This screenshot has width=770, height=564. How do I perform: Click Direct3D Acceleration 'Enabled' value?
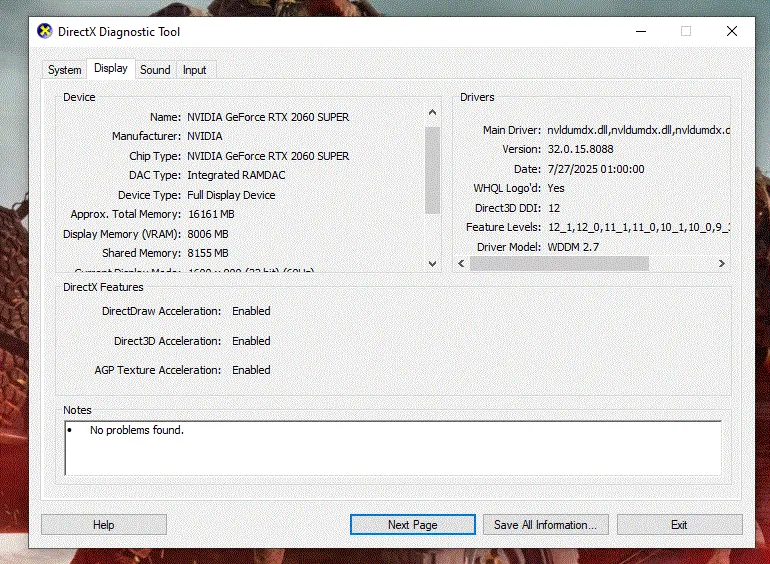[251, 341]
